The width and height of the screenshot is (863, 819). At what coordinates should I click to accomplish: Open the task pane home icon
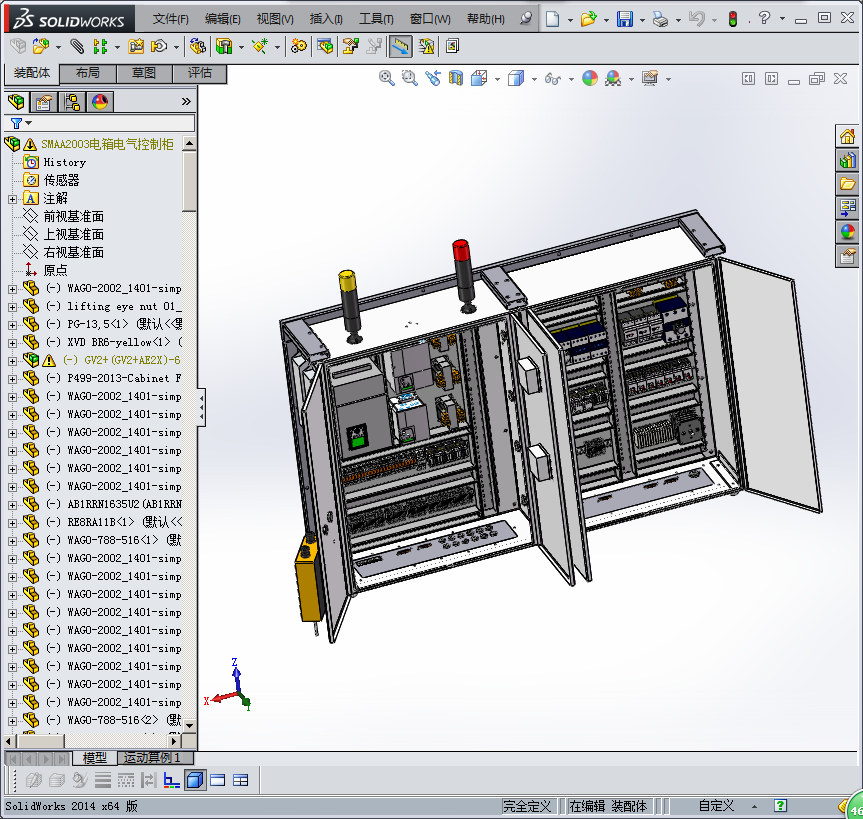(847, 137)
